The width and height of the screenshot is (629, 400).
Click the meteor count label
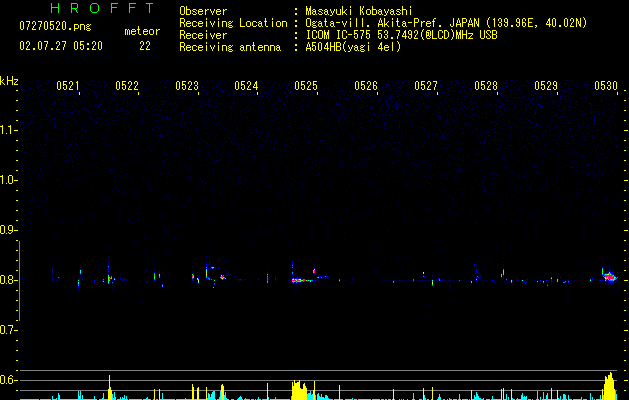[x=142, y=31]
